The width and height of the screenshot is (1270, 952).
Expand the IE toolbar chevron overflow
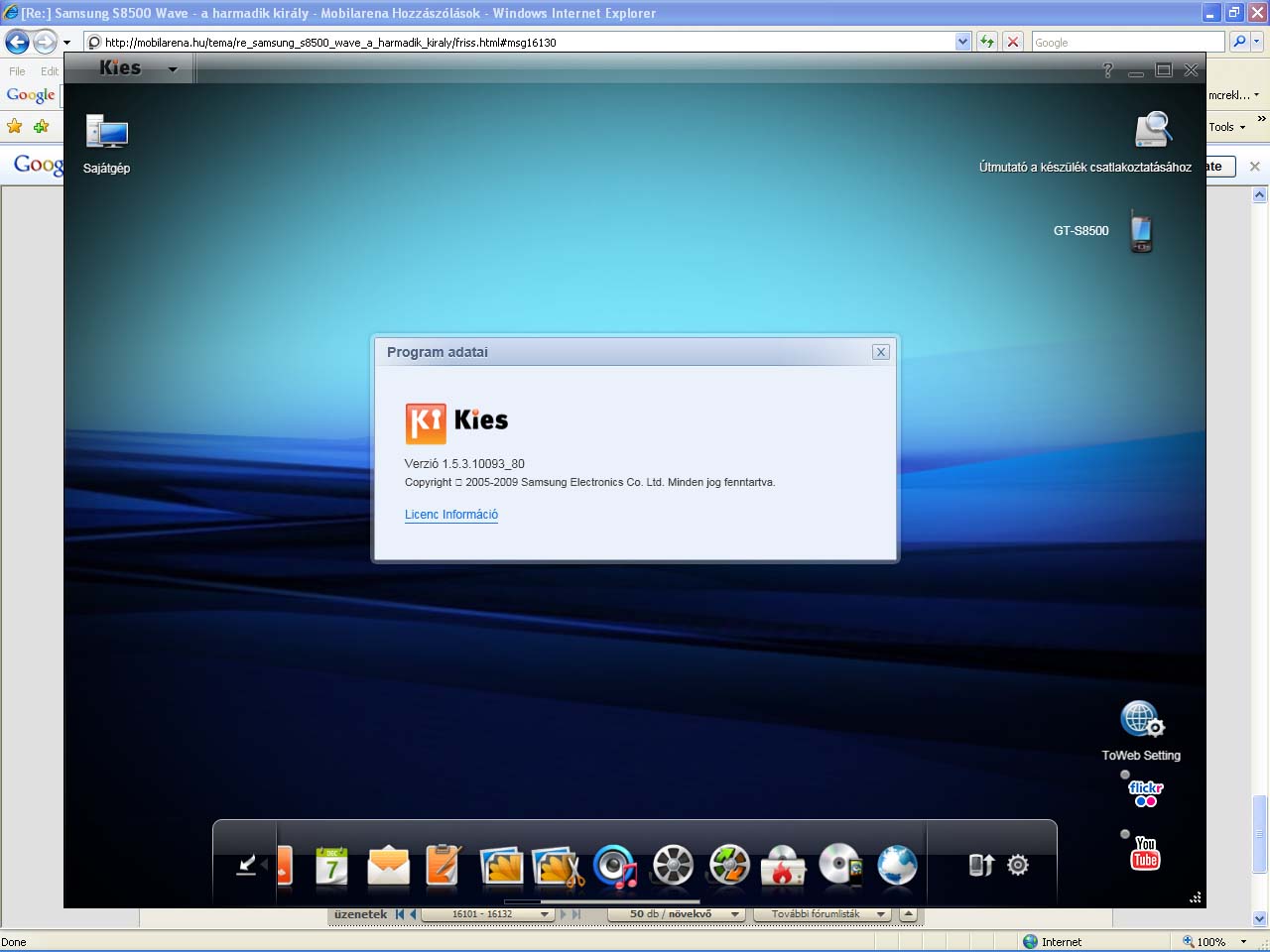1261,119
